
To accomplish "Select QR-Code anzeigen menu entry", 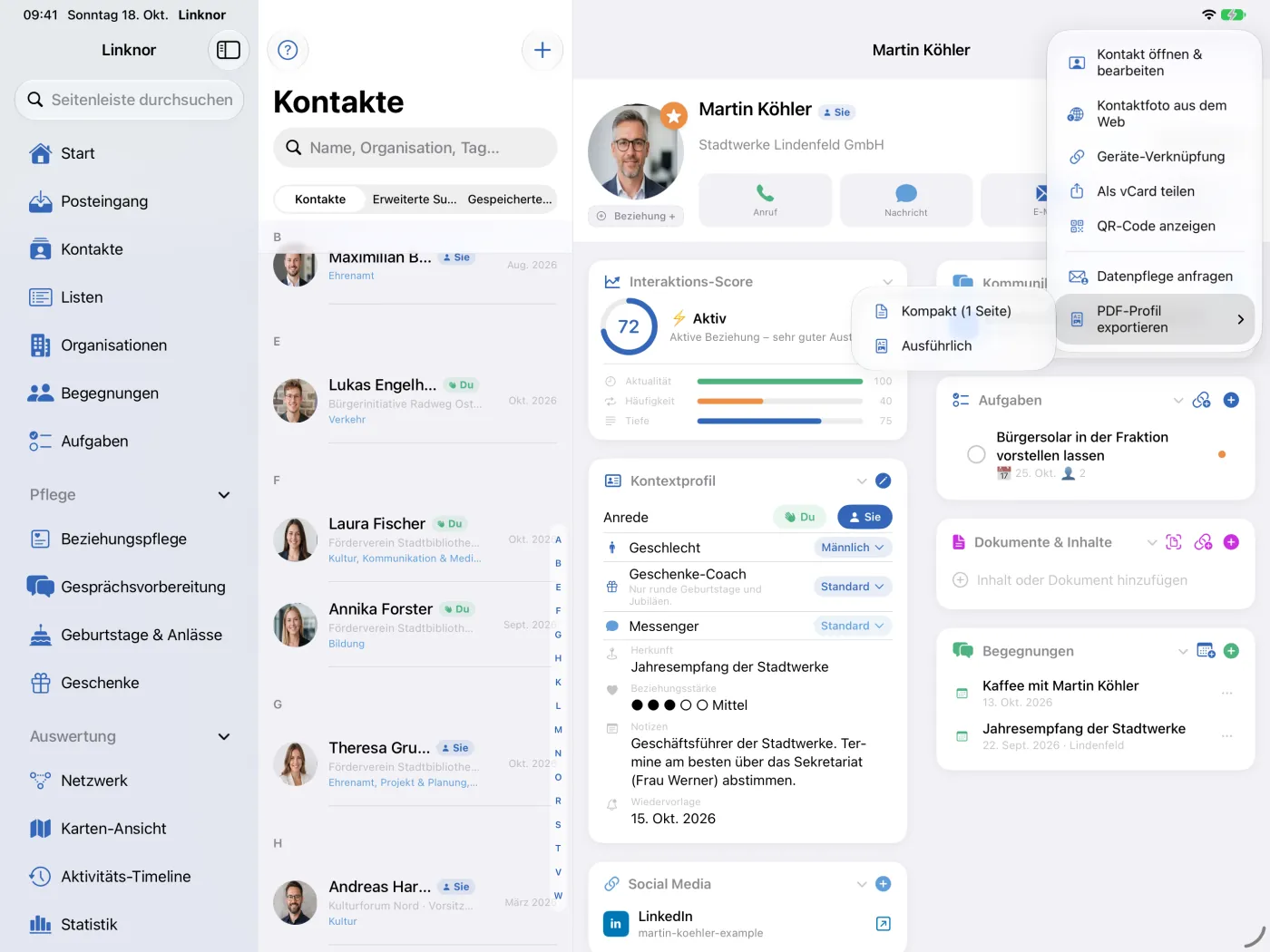I will [1155, 226].
